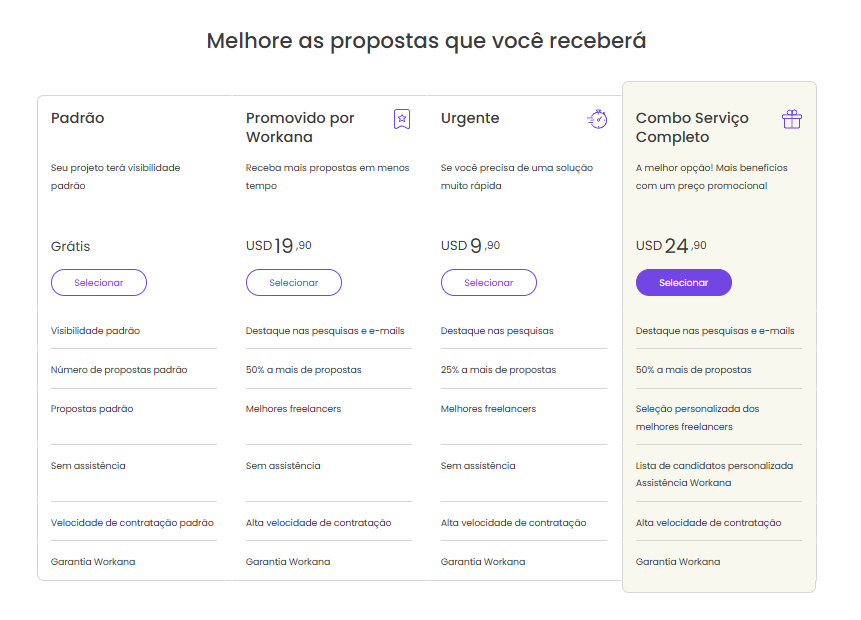This screenshot has width=861, height=620.
Task: Click the USD 24,90 price
Action: tap(671, 245)
